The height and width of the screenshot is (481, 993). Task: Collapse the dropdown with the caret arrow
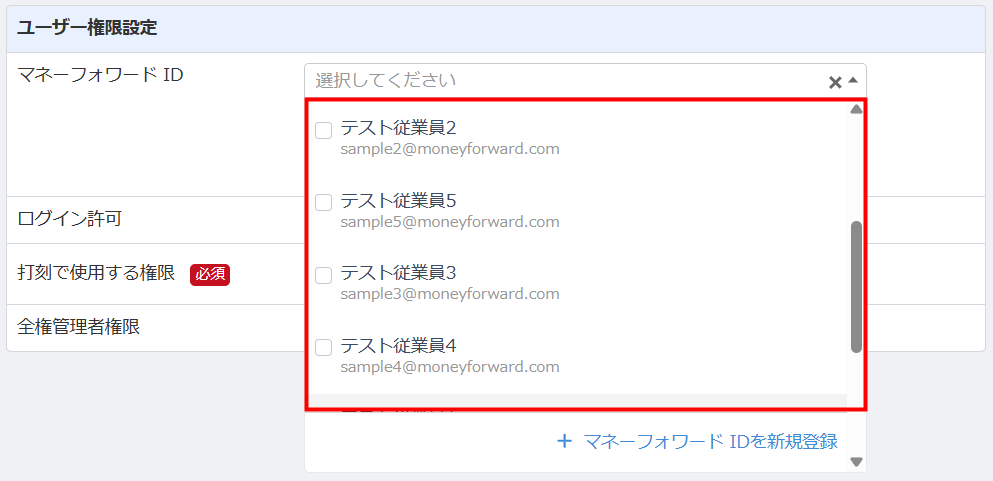pos(853,80)
